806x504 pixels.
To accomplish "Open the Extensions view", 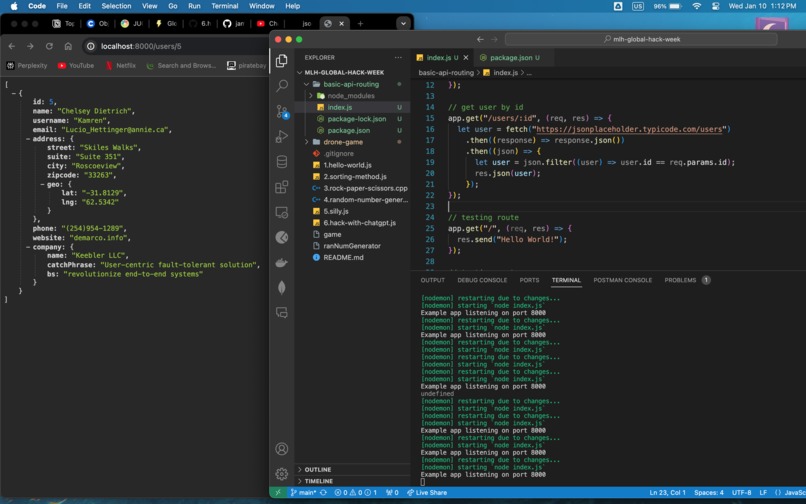I will (282, 187).
